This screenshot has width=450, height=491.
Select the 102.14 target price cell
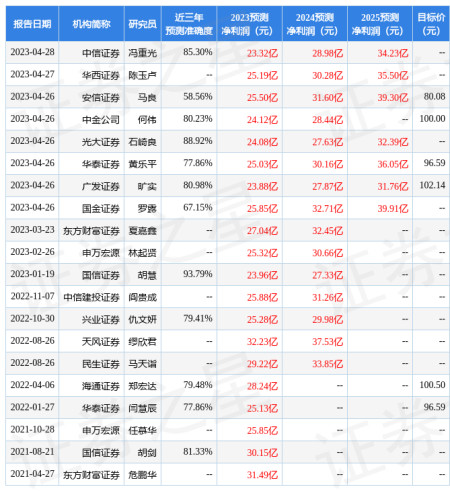pos(432,185)
